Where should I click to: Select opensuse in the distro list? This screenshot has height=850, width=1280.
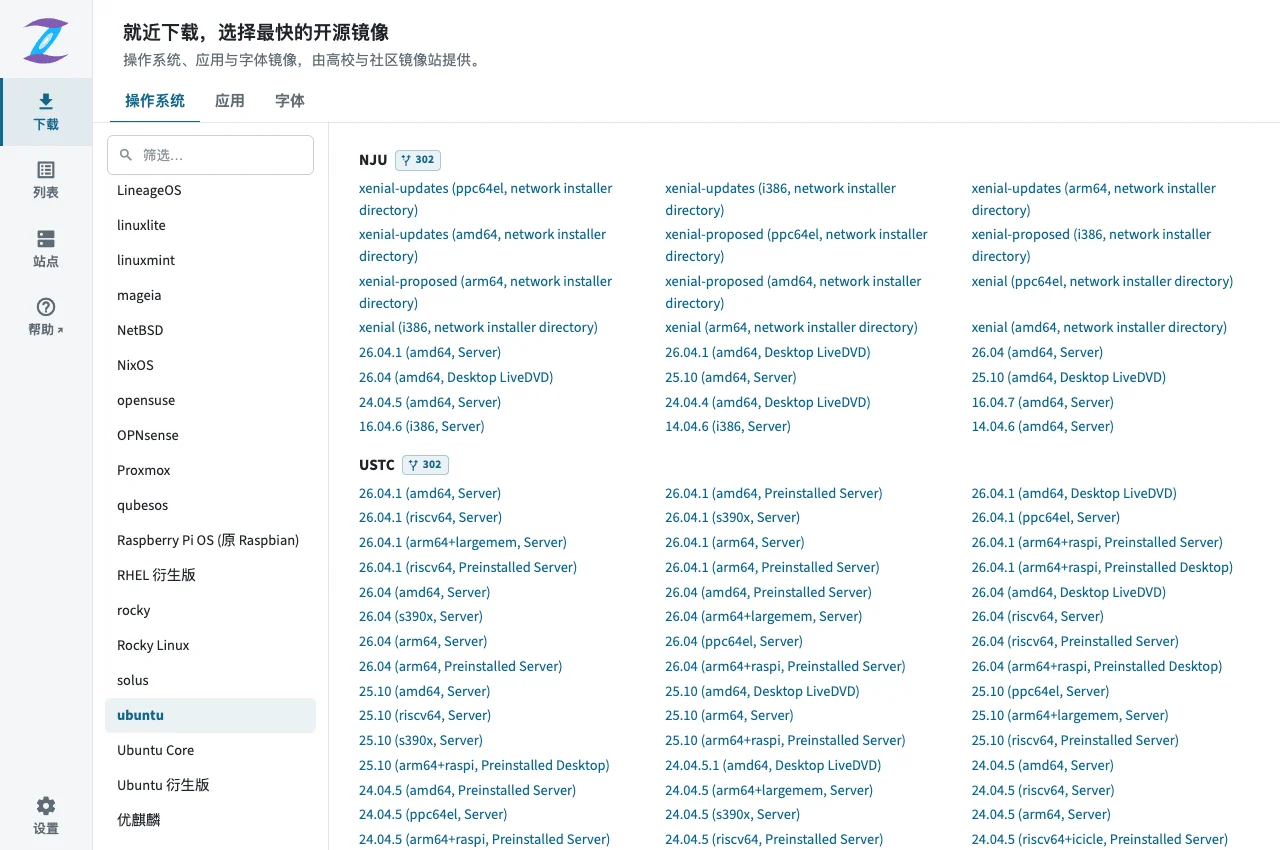[210, 400]
